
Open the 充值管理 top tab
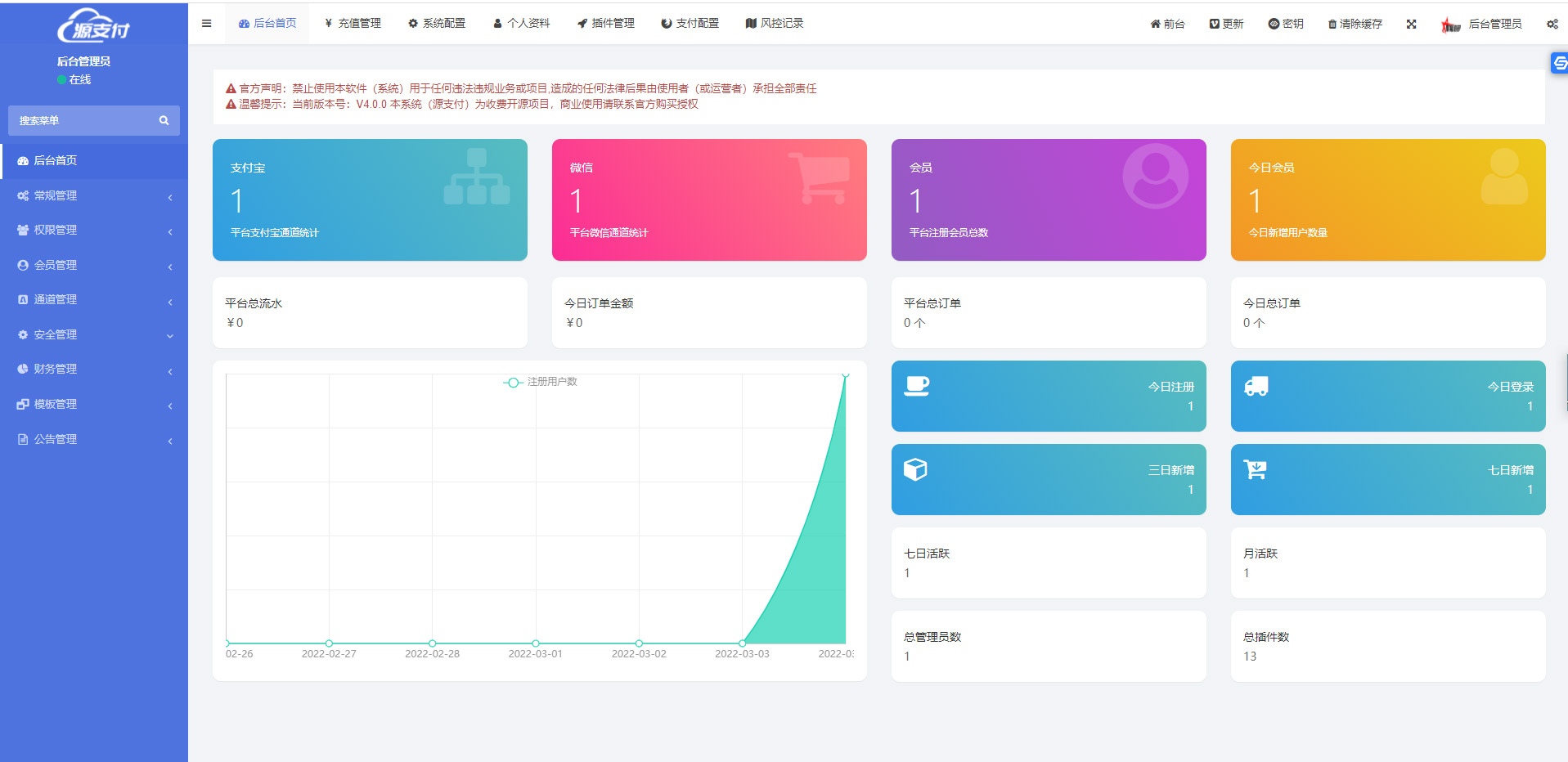pos(353,24)
